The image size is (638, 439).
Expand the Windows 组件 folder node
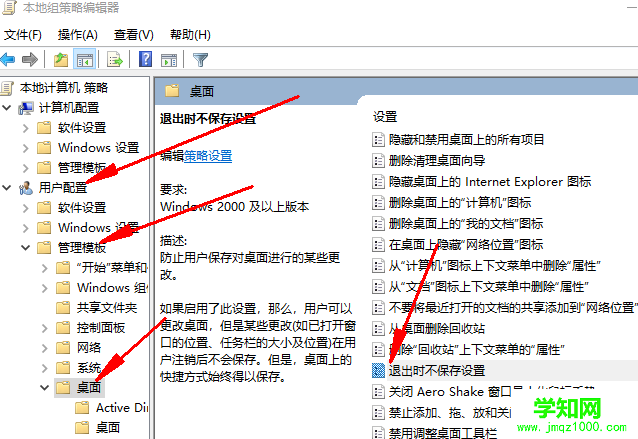coord(45,288)
